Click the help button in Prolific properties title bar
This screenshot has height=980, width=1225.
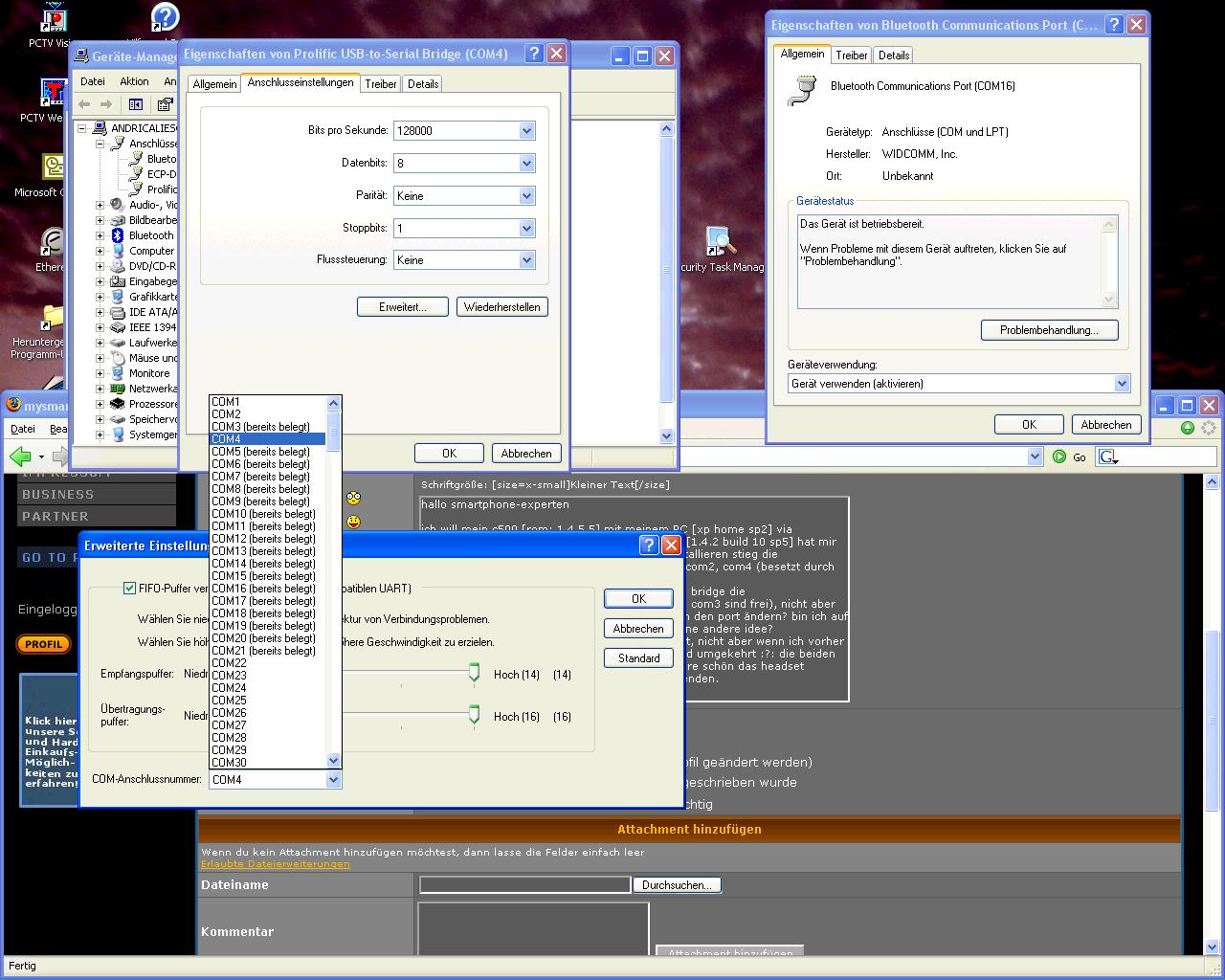tap(534, 54)
